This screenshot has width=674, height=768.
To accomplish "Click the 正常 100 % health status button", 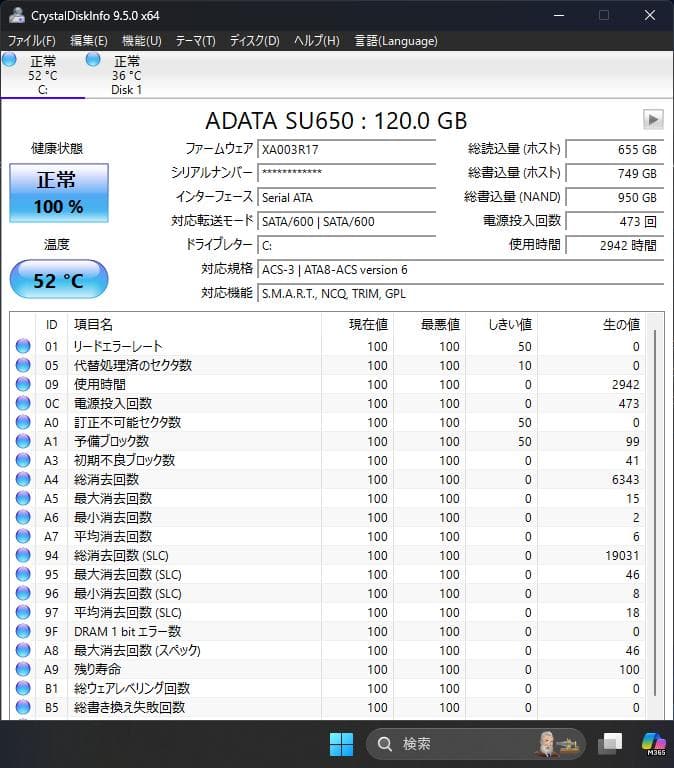I will pos(59,193).
